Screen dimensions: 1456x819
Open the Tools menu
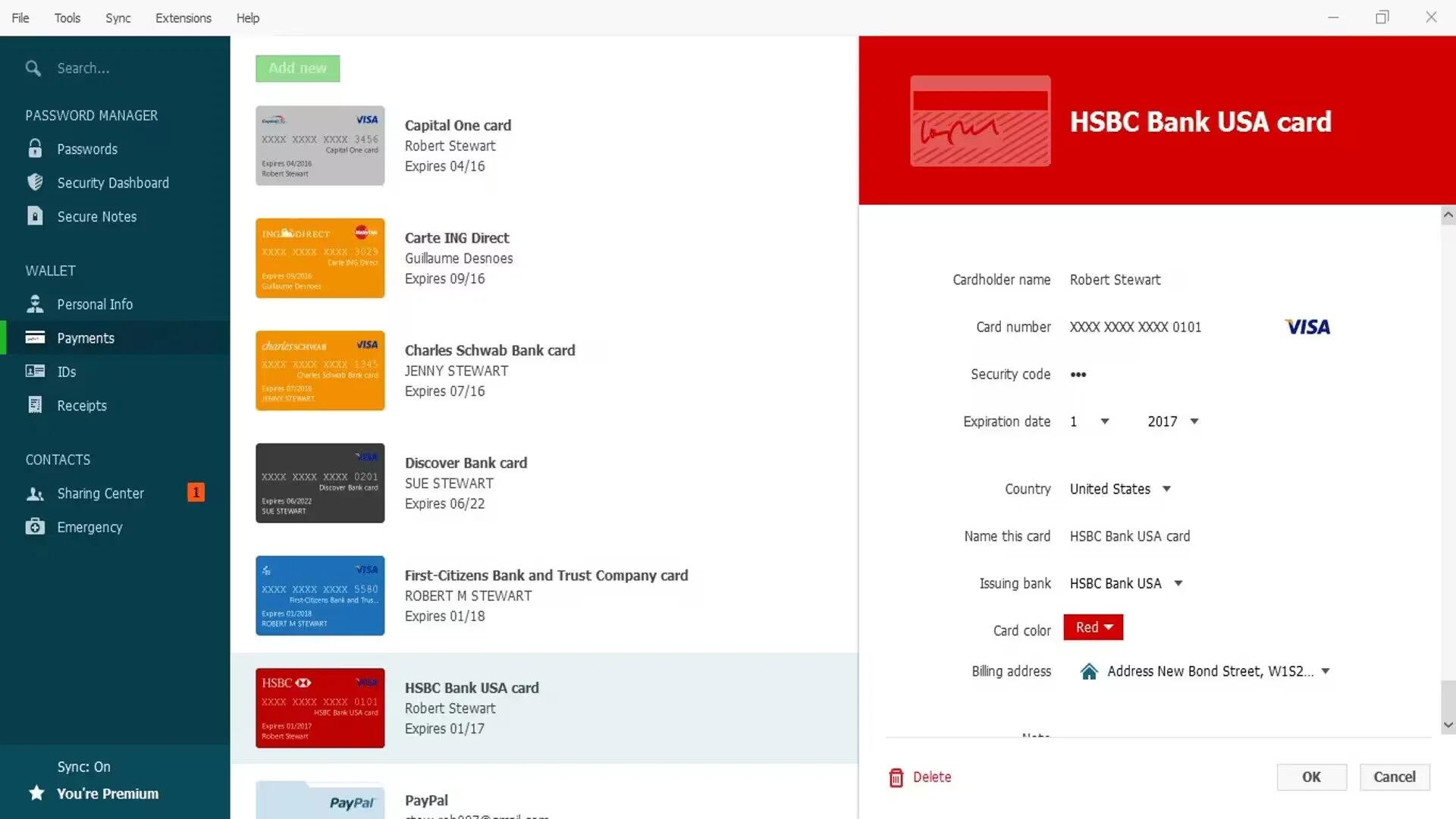pyautogui.click(x=67, y=18)
